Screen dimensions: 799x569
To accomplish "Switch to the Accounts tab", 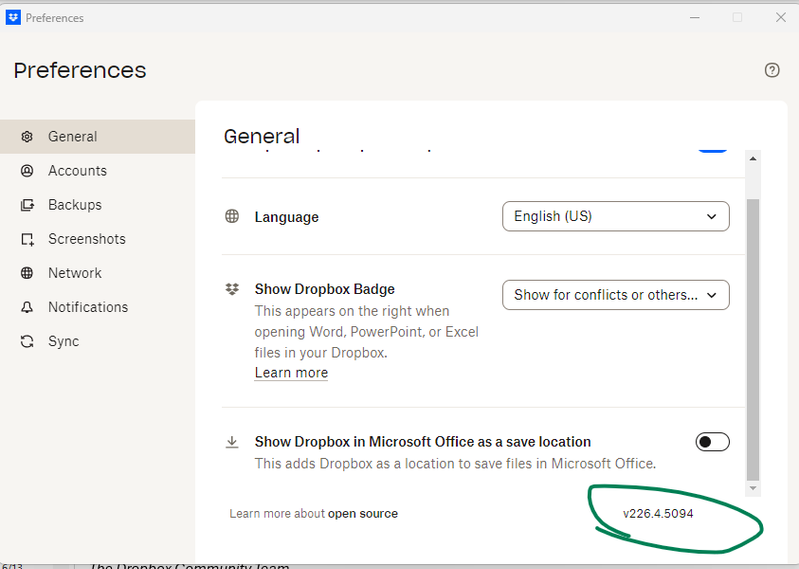I will tap(77, 171).
